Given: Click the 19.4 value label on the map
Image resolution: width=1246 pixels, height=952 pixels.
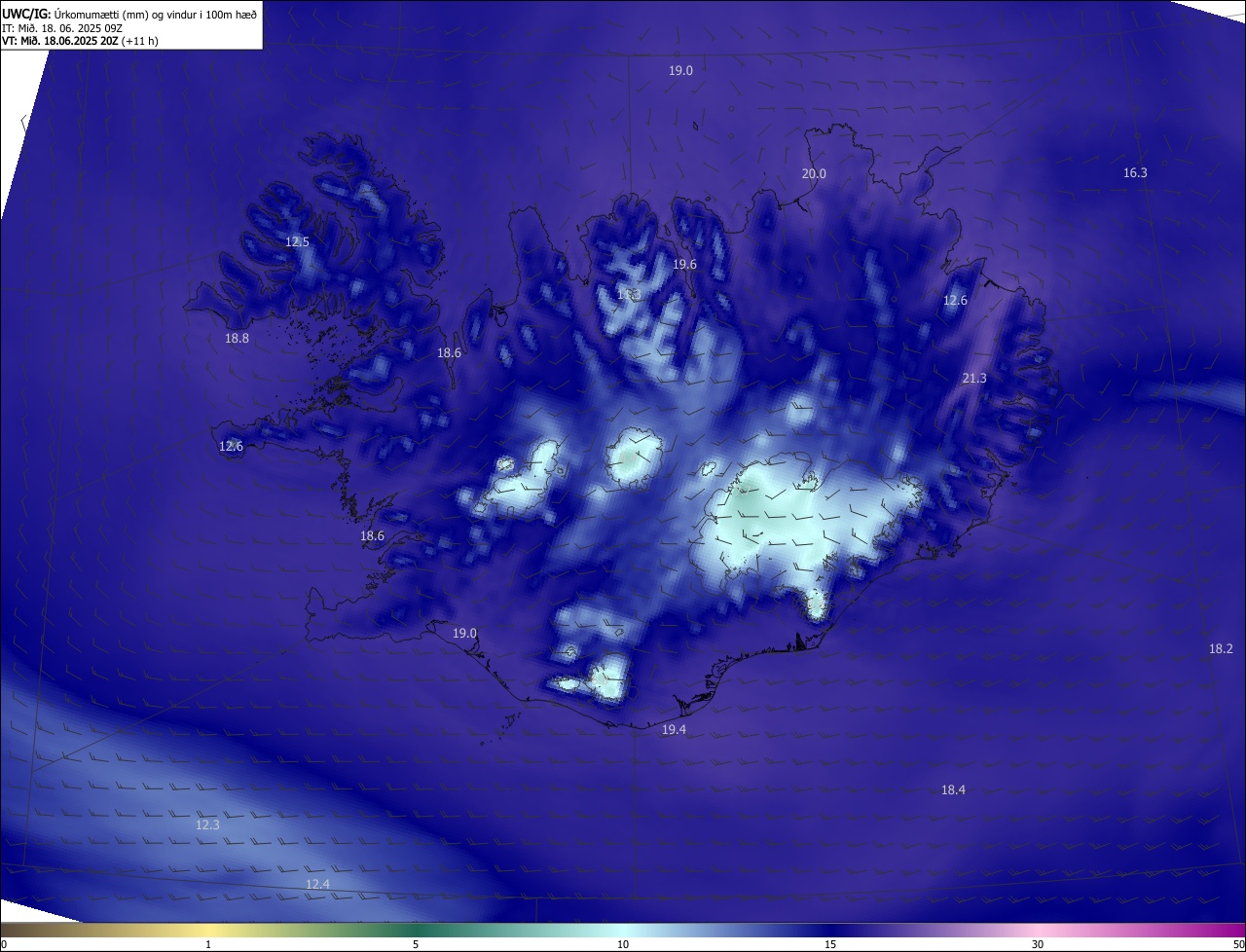Looking at the screenshot, I should click(674, 729).
